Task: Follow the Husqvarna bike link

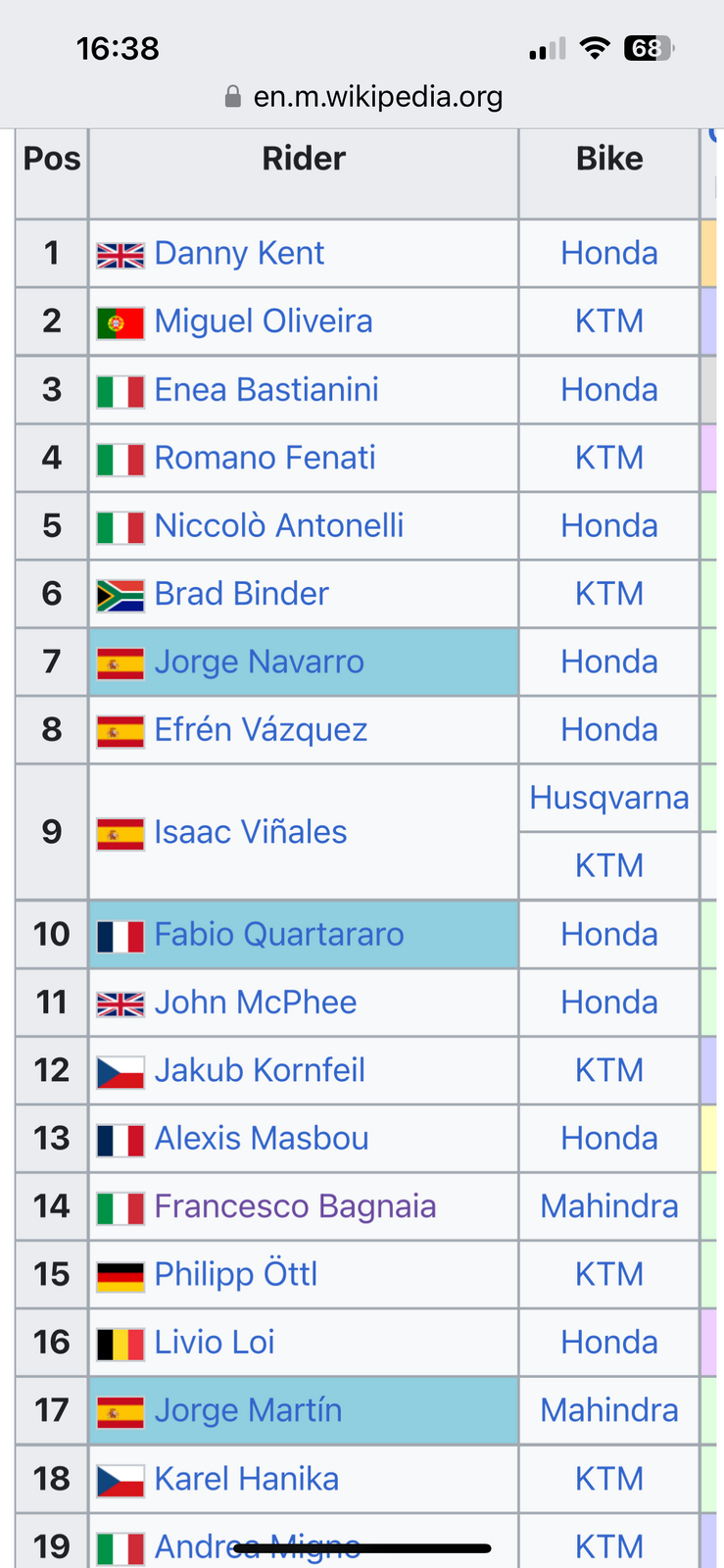Action: tap(609, 798)
